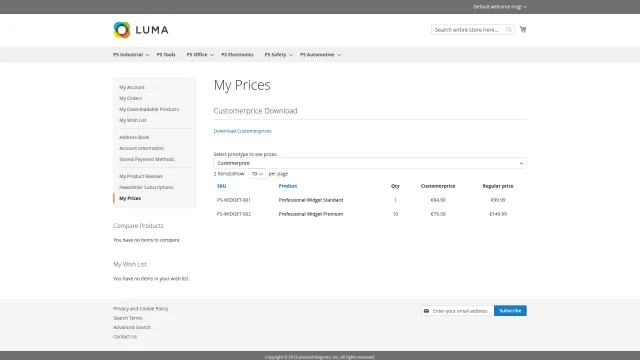Screen dimensions: 640x360
Task: Open Advanced Search footer link
Action: [x=132, y=327]
